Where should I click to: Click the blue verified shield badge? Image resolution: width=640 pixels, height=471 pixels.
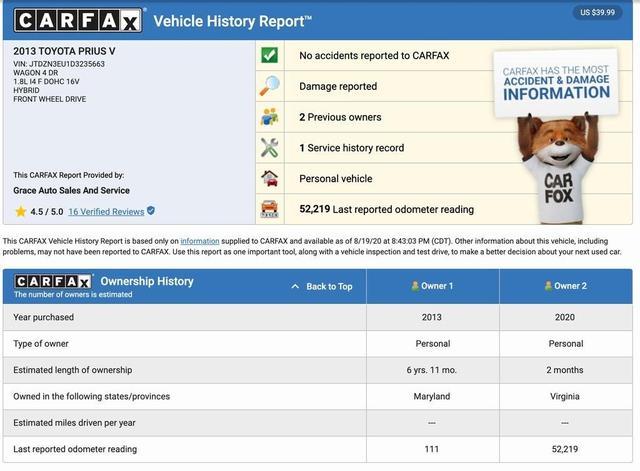[151, 211]
